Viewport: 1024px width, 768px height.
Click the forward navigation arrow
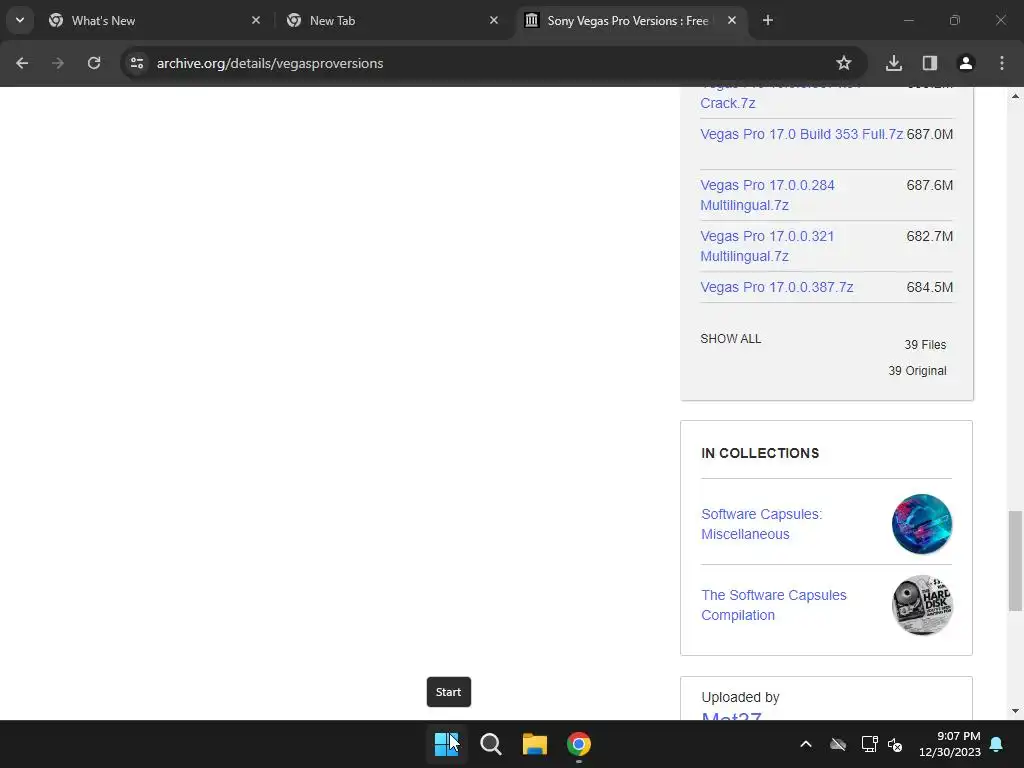click(x=58, y=63)
